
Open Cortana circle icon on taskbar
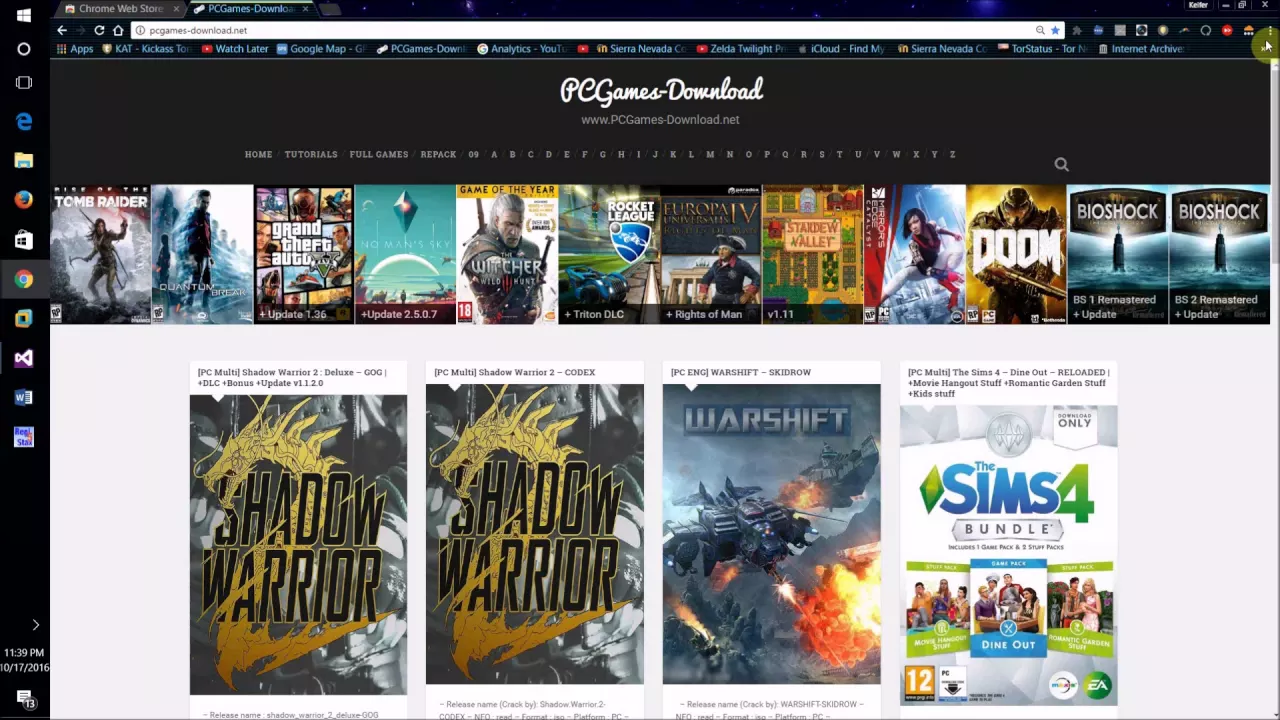click(24, 49)
